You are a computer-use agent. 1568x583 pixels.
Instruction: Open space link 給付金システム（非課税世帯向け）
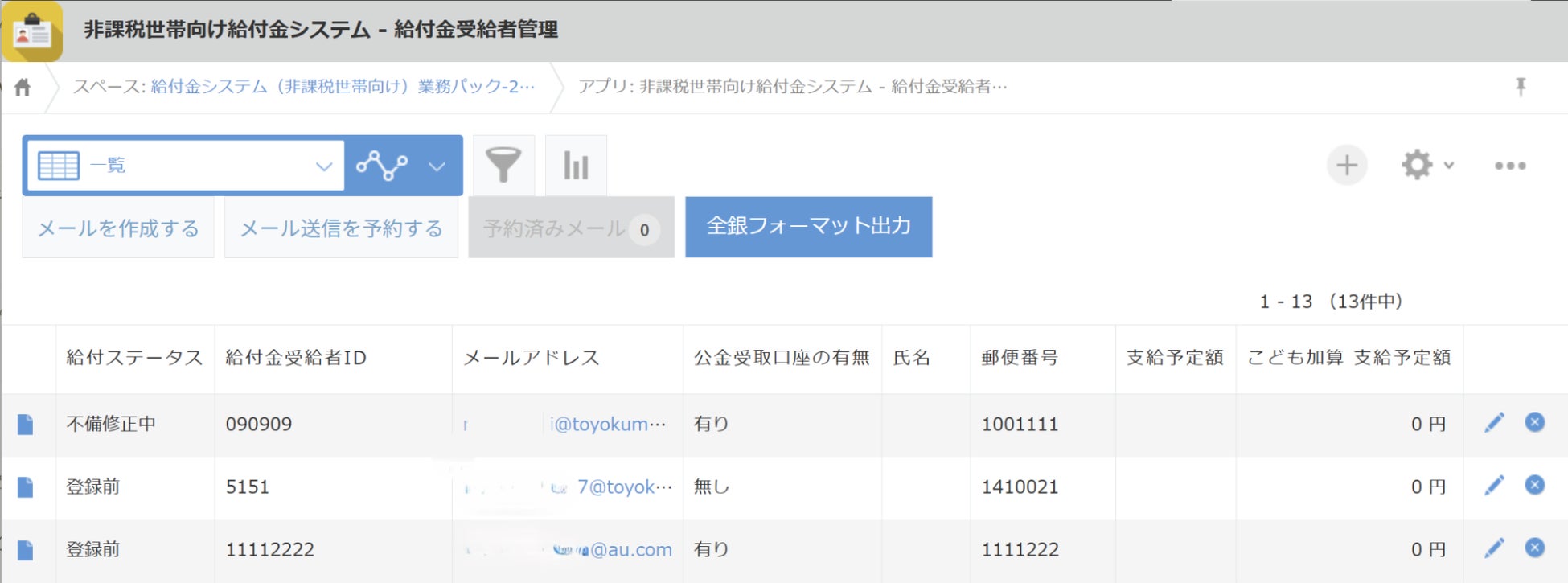tap(343, 87)
